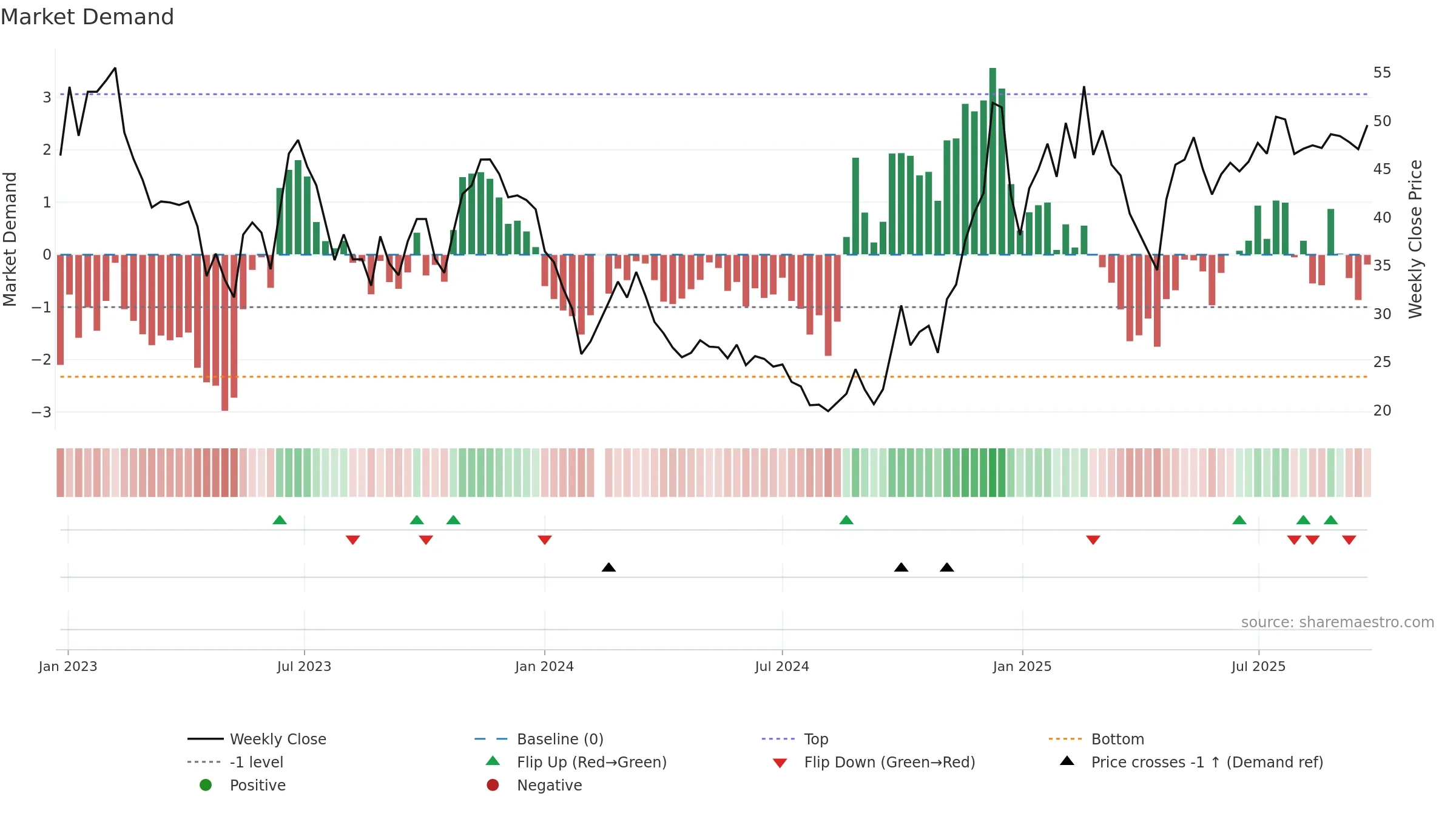Click the Weekly Close legend line
1456x819 pixels.
pyautogui.click(x=205, y=739)
